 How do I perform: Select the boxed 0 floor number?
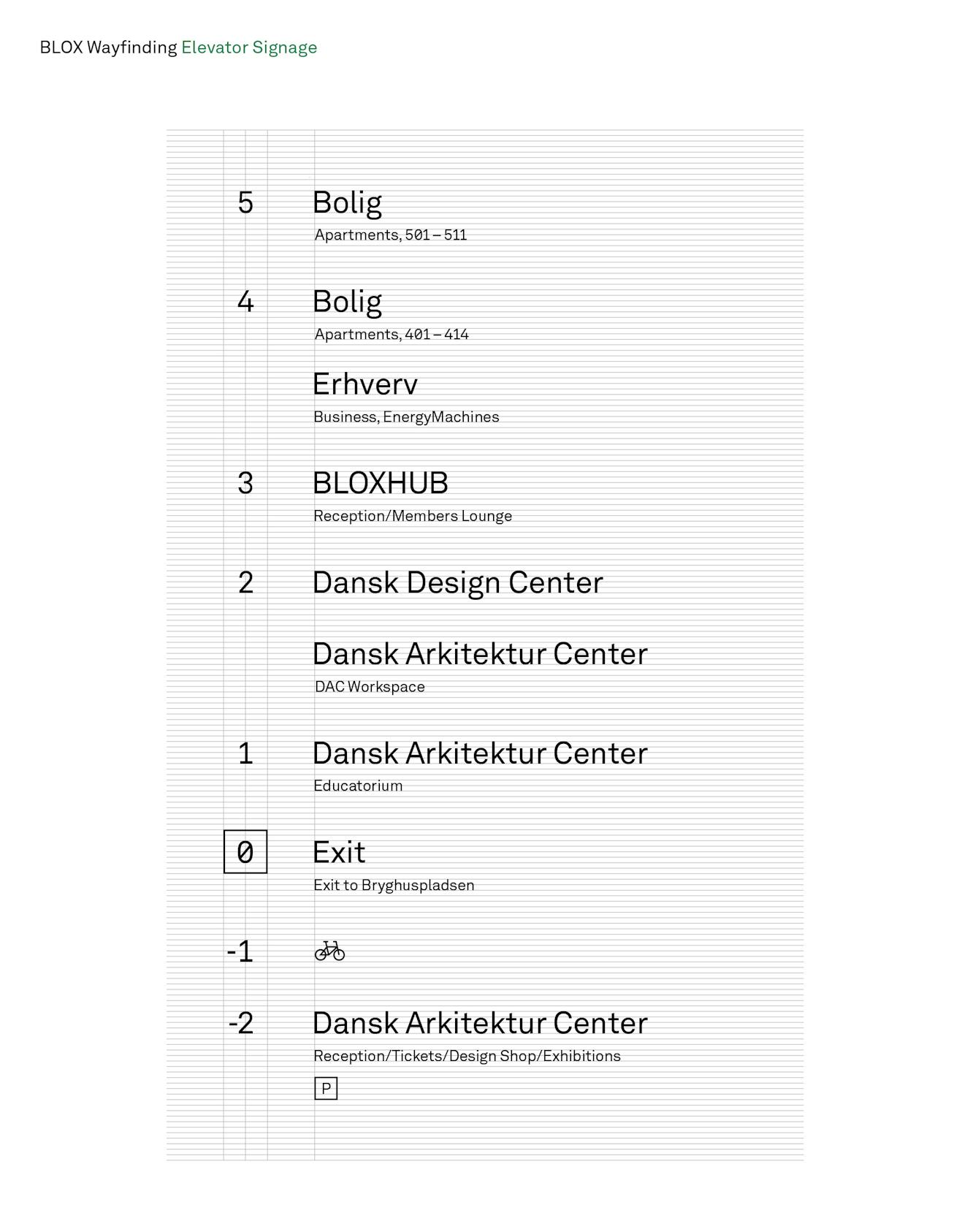pyautogui.click(x=245, y=851)
